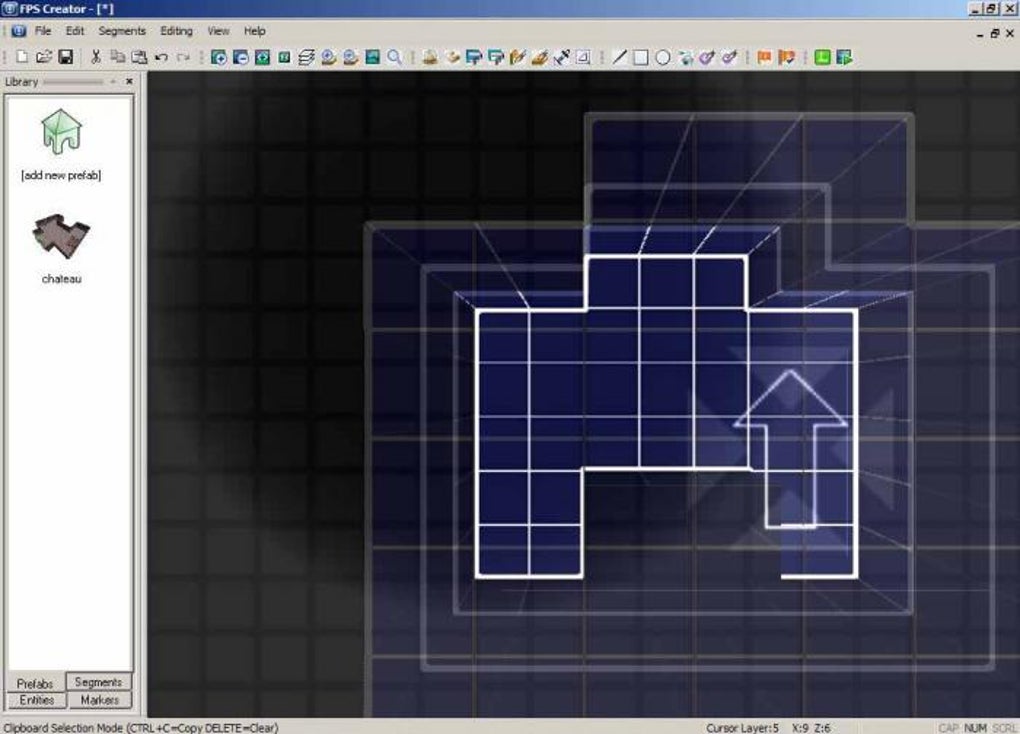This screenshot has width=1020, height=734.
Task: Select the first tan segment mode icon
Action: [430, 57]
